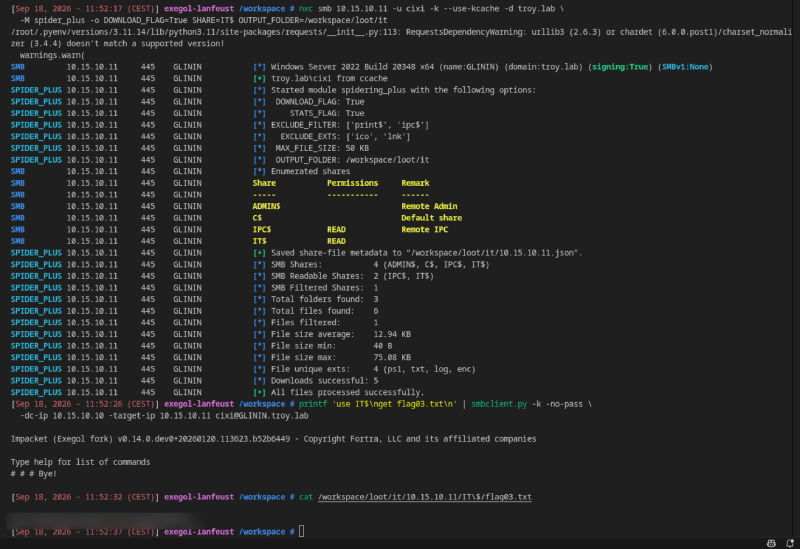The height and width of the screenshot is (549, 800).
Task: Click the EXCLUDE_EXTS option line
Action: click(345, 137)
